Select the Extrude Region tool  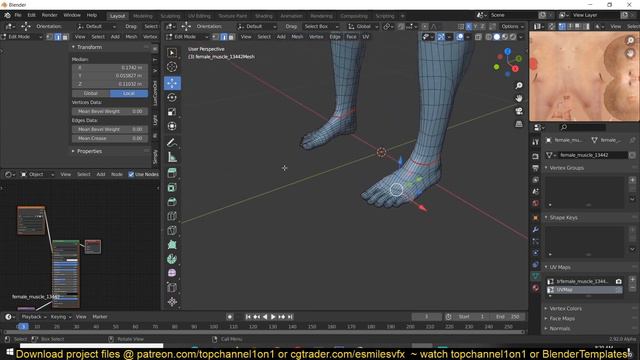(172, 173)
